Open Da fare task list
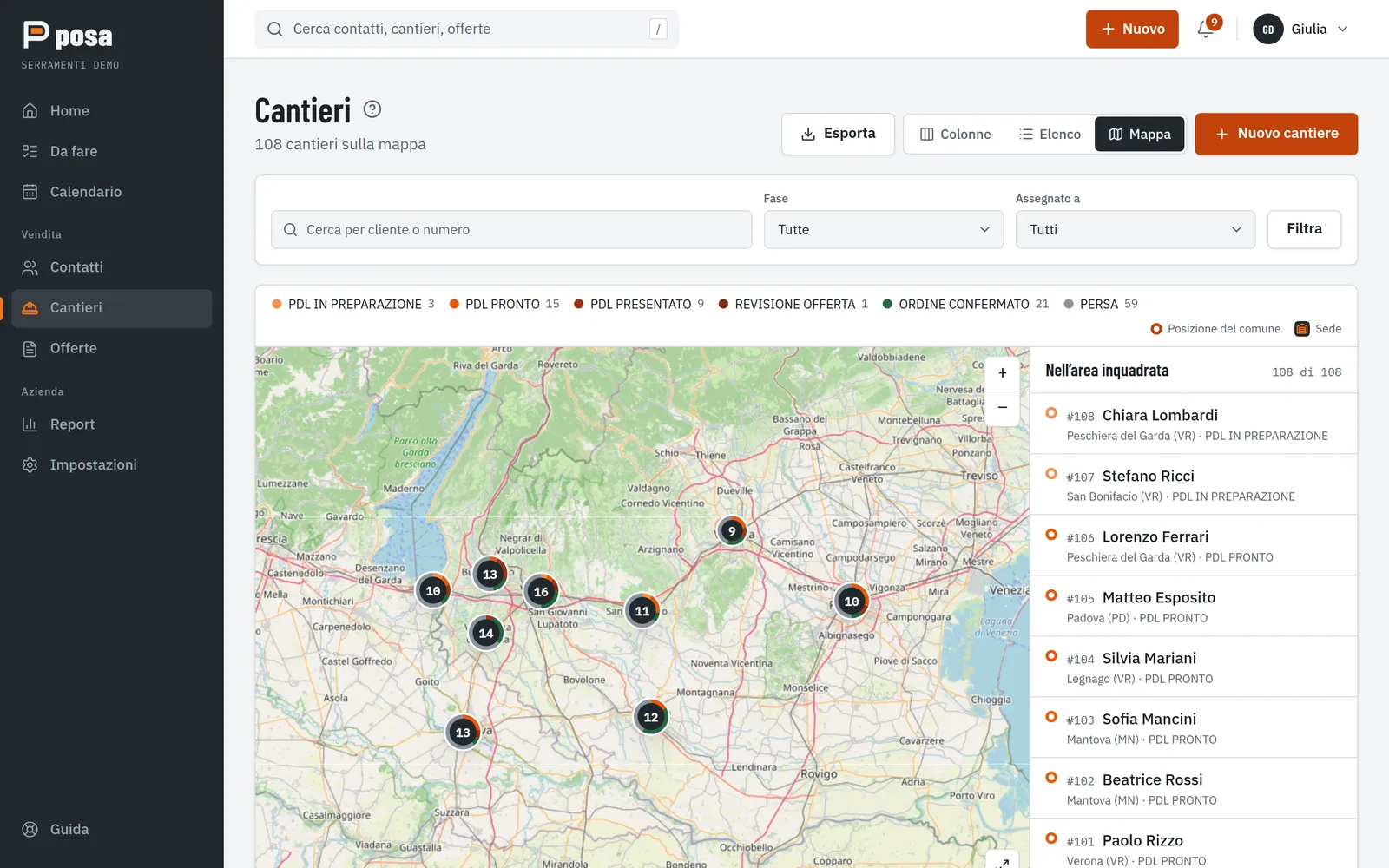1389x868 pixels. (x=112, y=151)
